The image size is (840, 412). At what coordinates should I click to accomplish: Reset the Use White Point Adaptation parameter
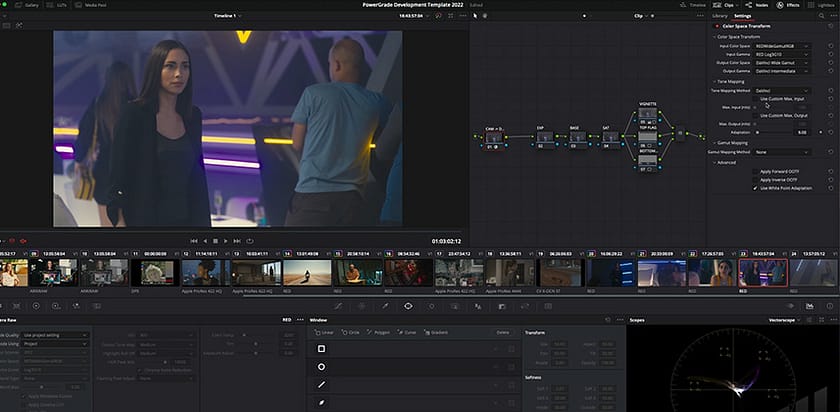point(831,189)
